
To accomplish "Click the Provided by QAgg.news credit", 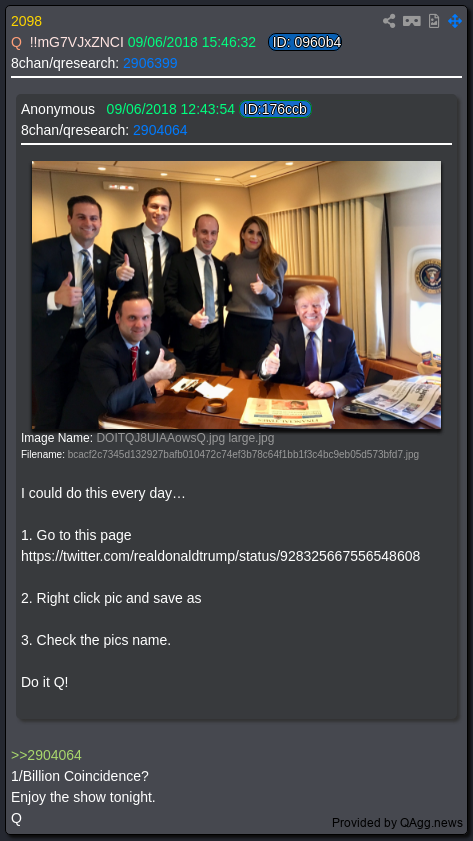I will click(x=397, y=823).
